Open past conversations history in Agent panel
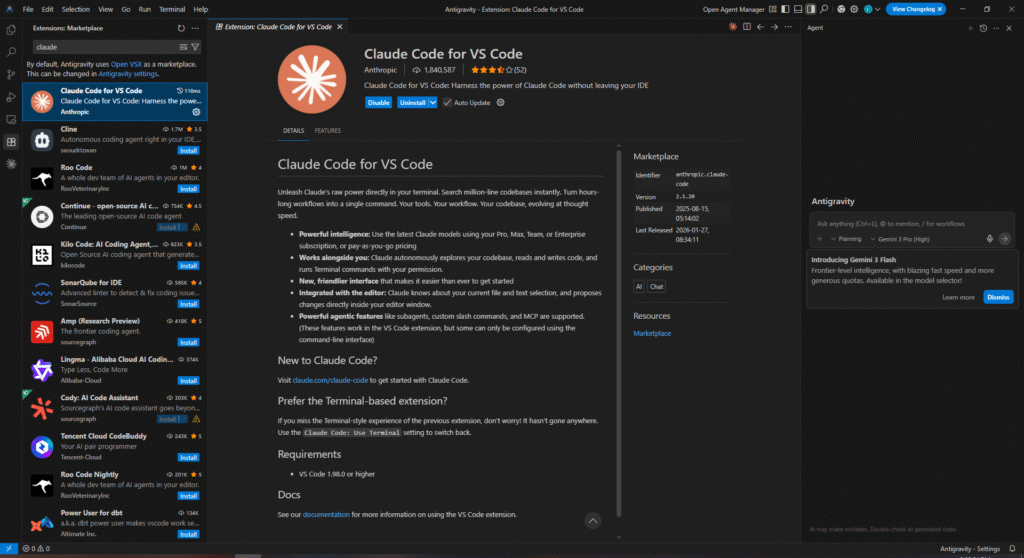The height and width of the screenshot is (558, 1024). click(x=983, y=28)
